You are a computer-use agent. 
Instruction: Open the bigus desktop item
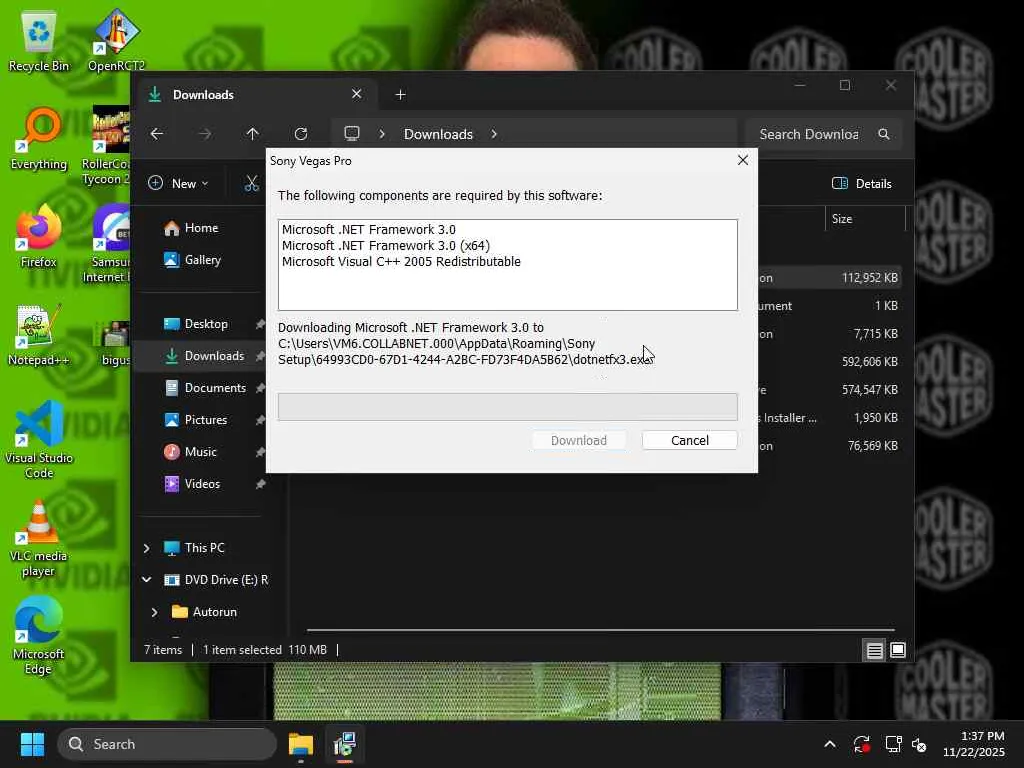point(113,342)
